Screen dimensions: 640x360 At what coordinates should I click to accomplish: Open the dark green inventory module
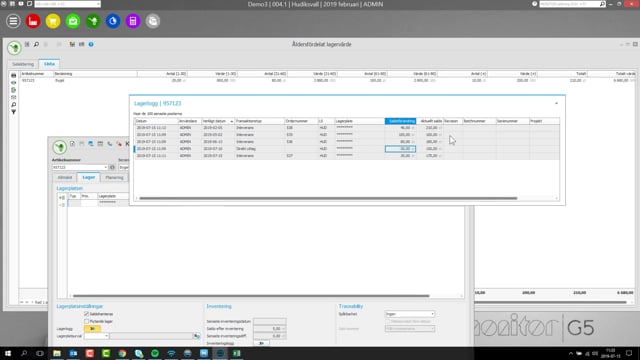(x=93, y=21)
